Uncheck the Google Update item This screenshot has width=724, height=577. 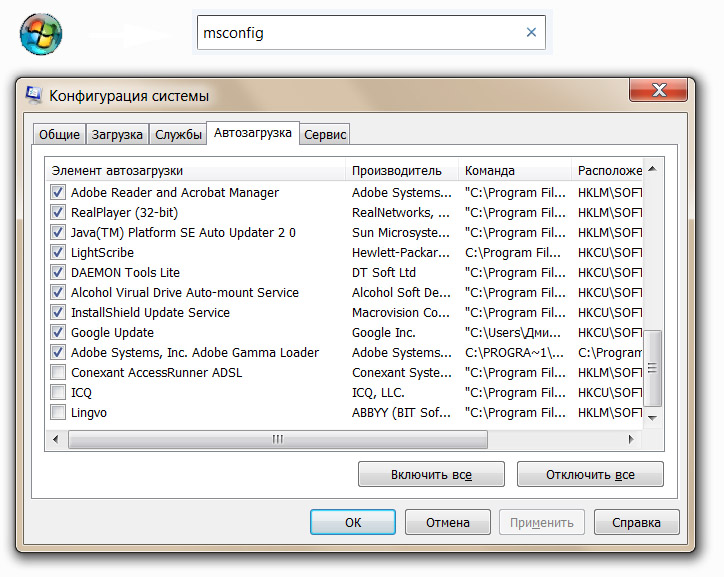pyautogui.click(x=58, y=332)
